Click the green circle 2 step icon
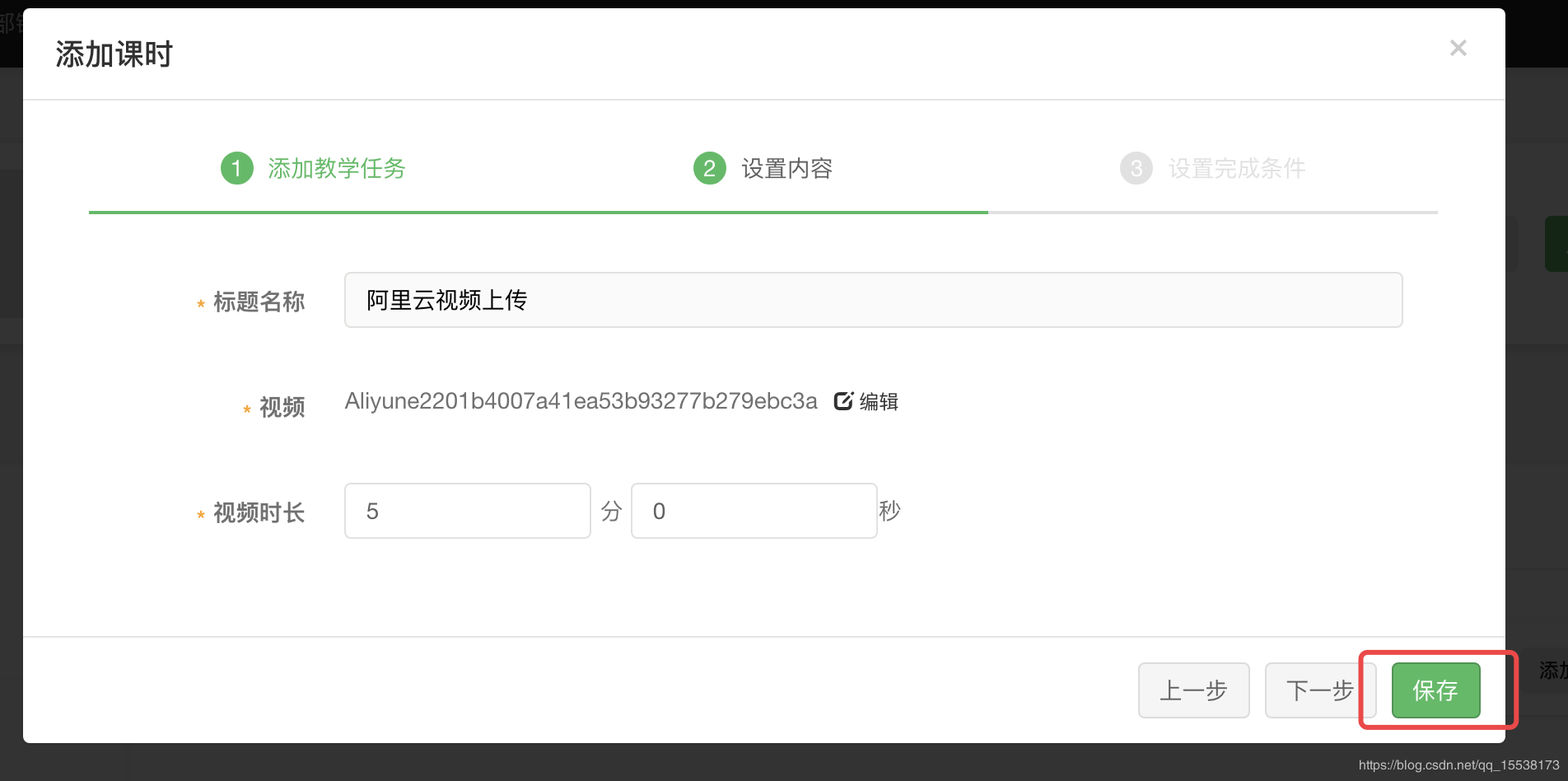 coord(709,168)
